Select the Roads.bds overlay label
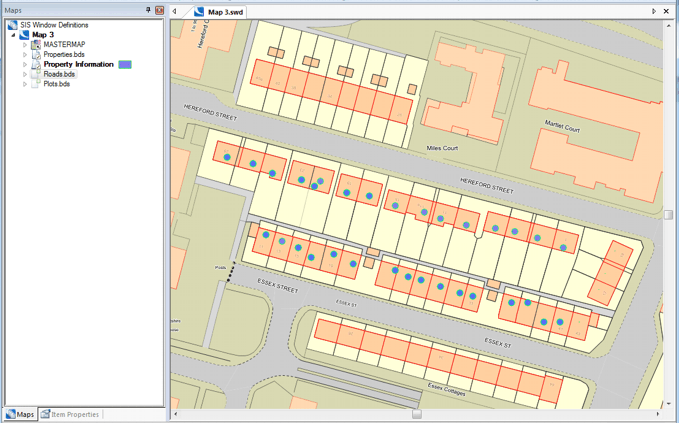The height and width of the screenshot is (423, 679). (x=59, y=75)
